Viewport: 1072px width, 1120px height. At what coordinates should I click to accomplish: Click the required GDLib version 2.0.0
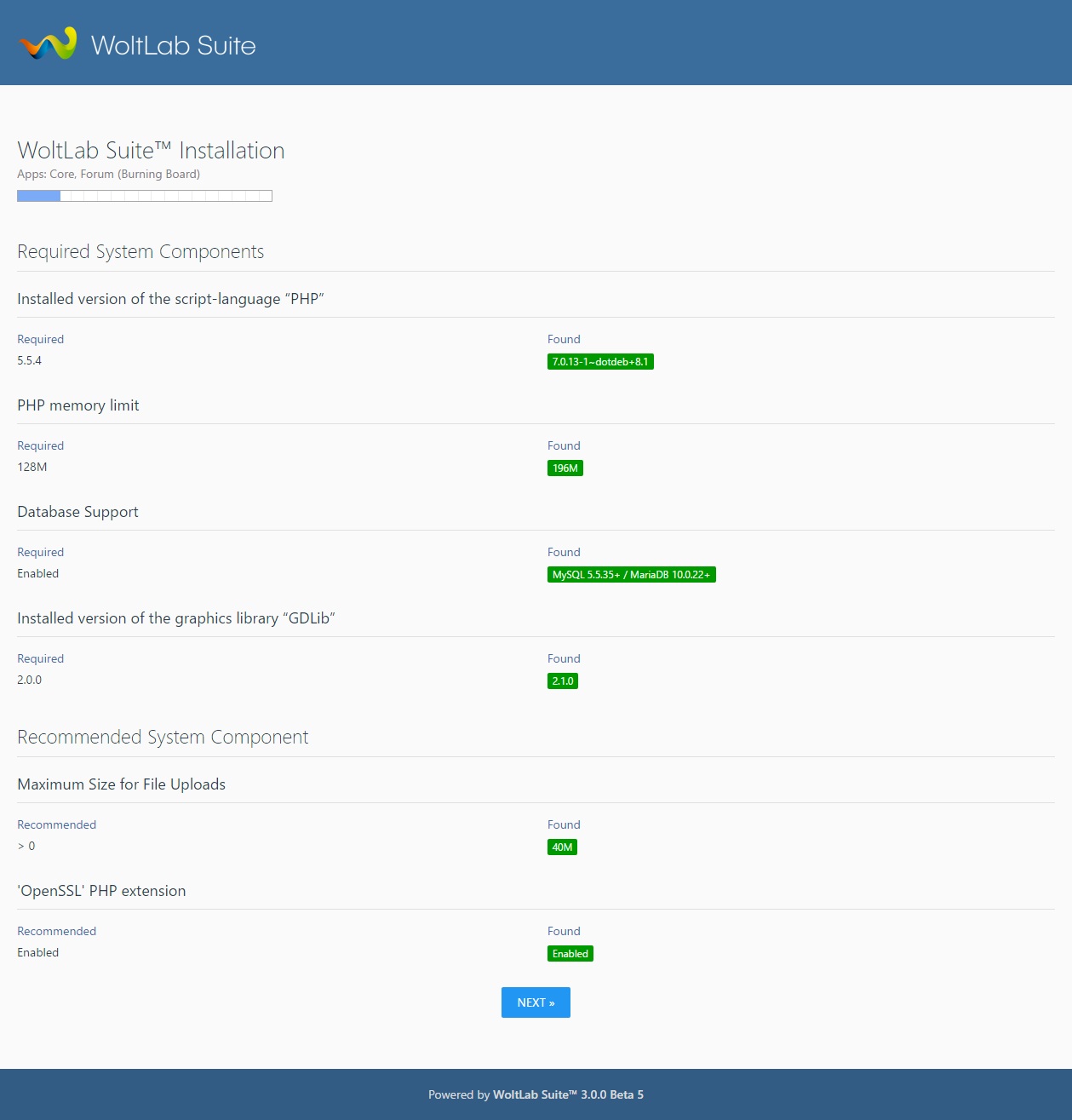click(x=29, y=680)
